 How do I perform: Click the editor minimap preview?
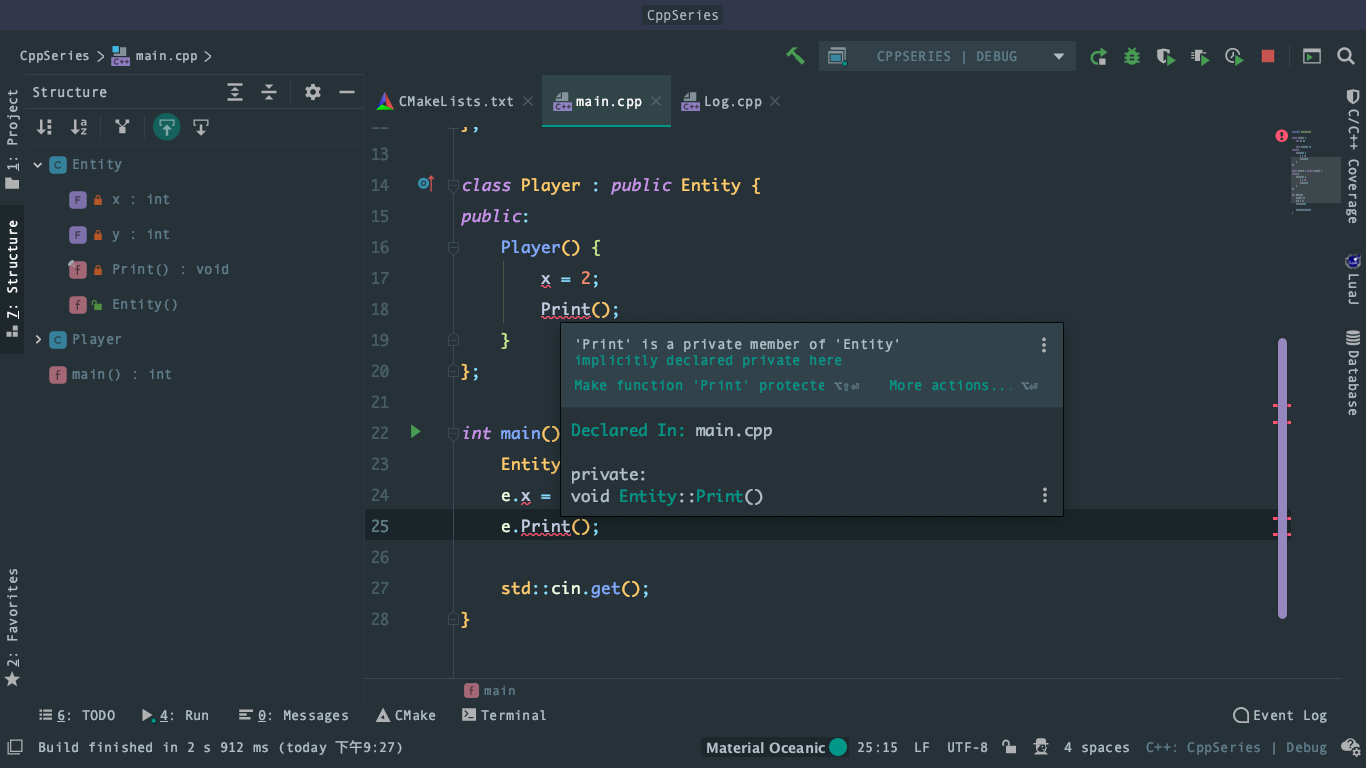click(1314, 171)
